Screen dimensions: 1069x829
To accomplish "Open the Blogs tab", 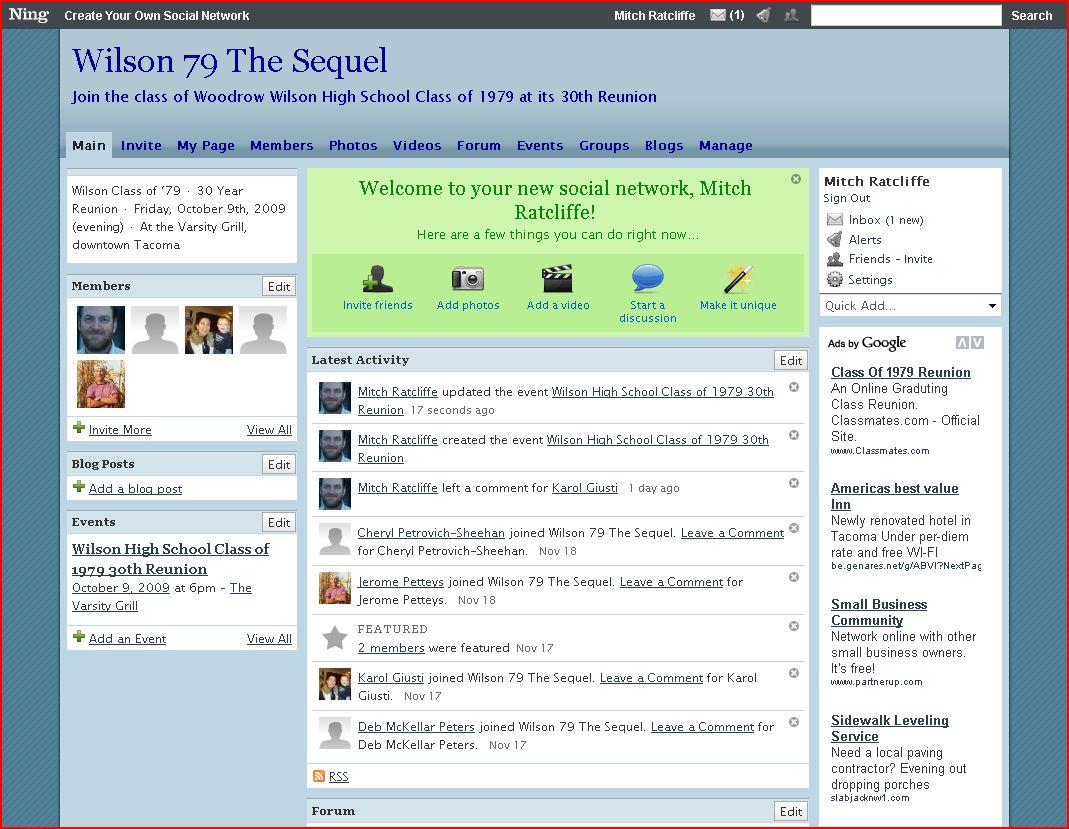I will coord(664,145).
